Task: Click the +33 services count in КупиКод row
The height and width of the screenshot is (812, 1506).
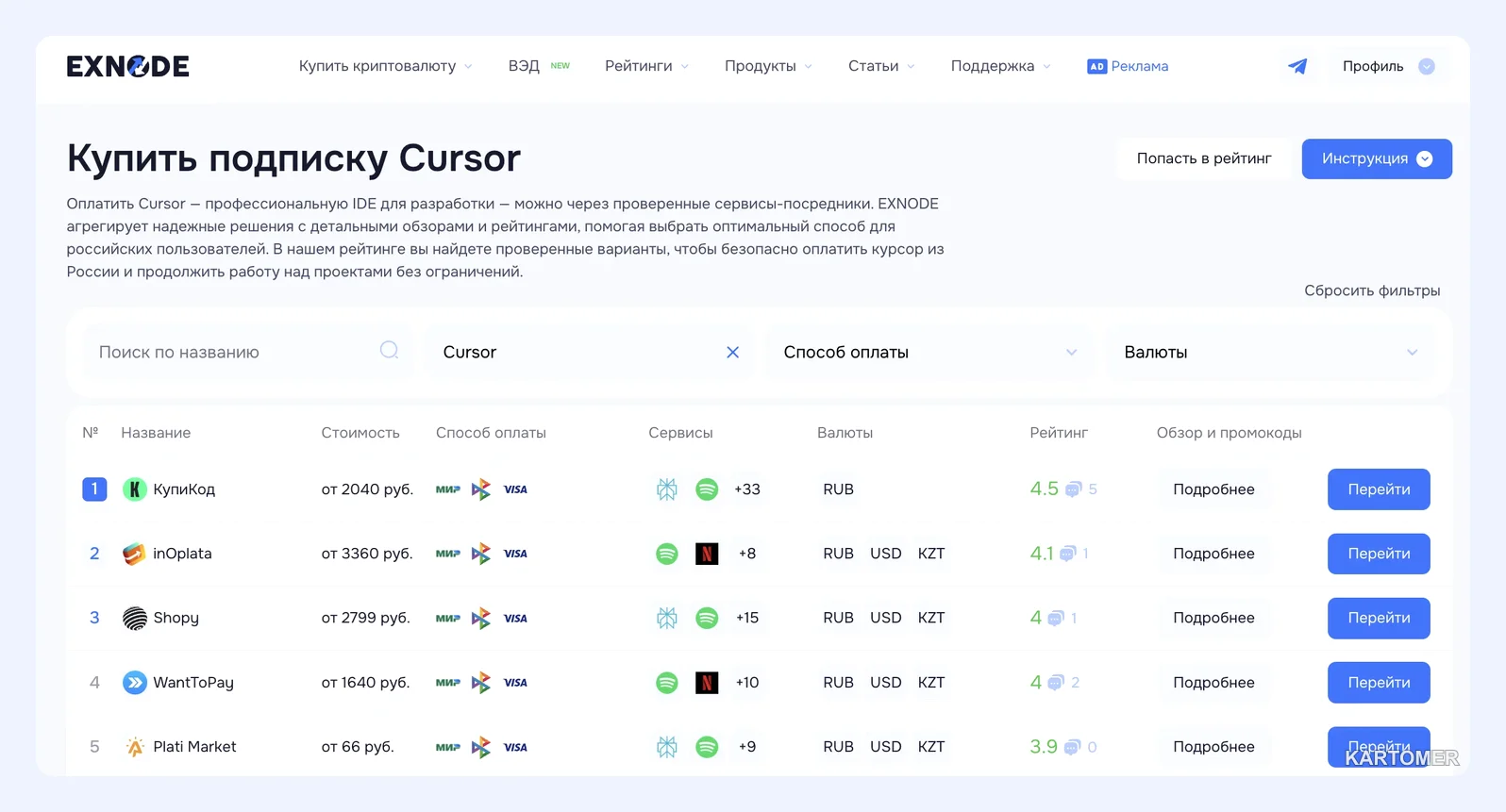Action: pos(747,489)
